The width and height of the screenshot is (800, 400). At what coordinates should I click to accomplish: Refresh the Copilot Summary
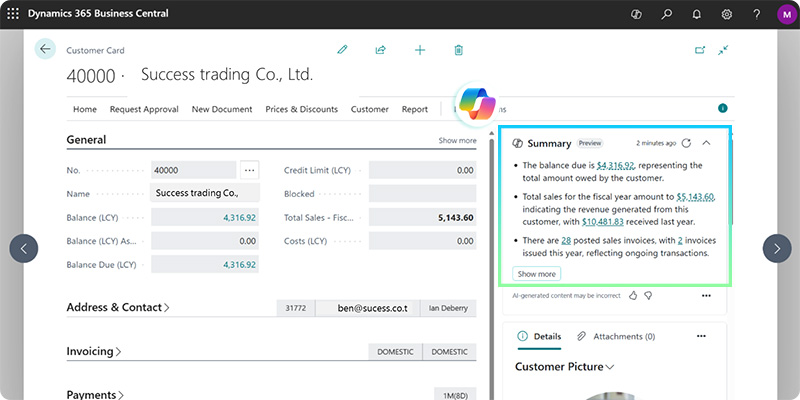[686, 143]
